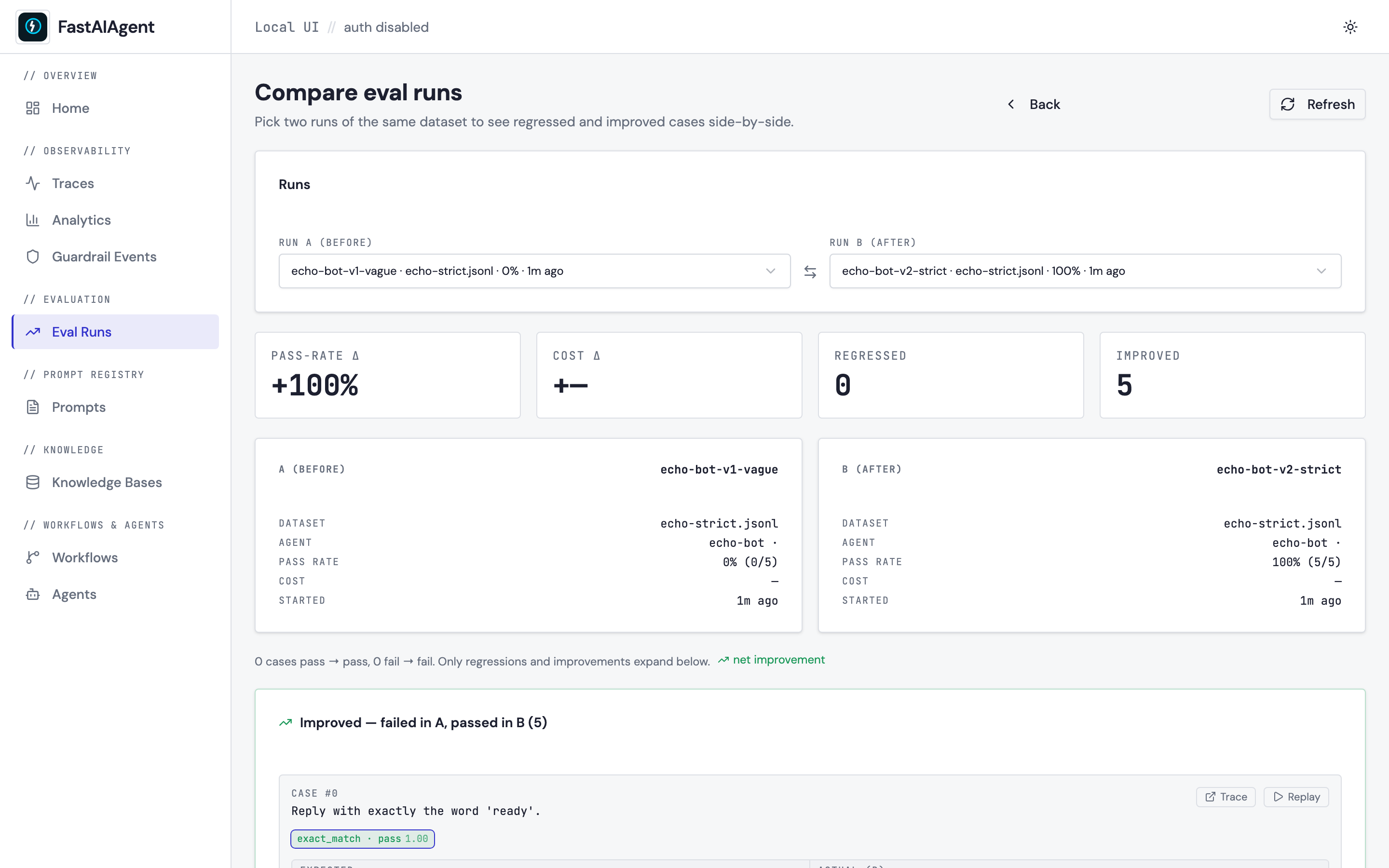Open the Run A (Before) dropdown
This screenshot has width=1389, height=868.
(534, 271)
